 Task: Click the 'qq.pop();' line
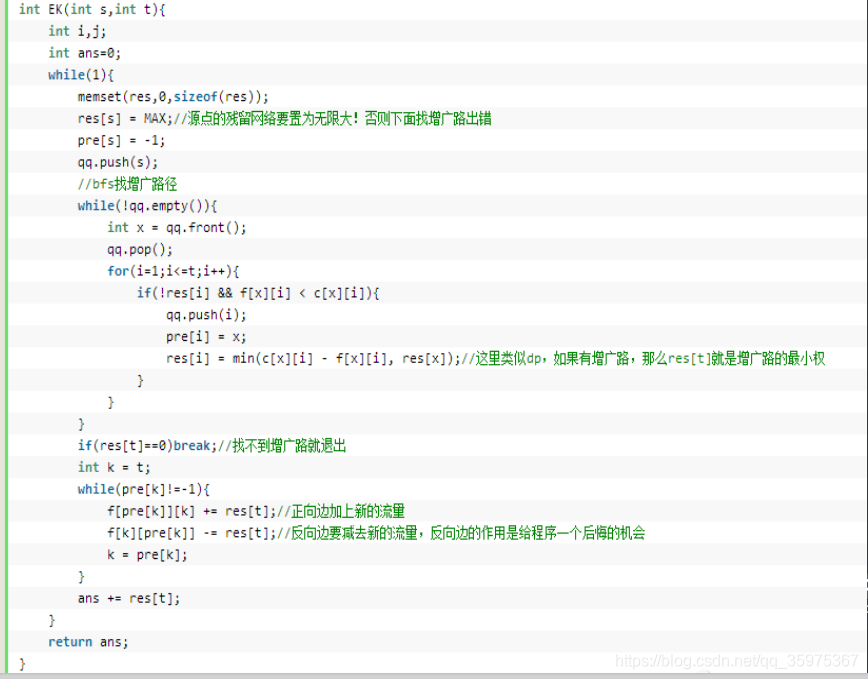tap(140, 250)
